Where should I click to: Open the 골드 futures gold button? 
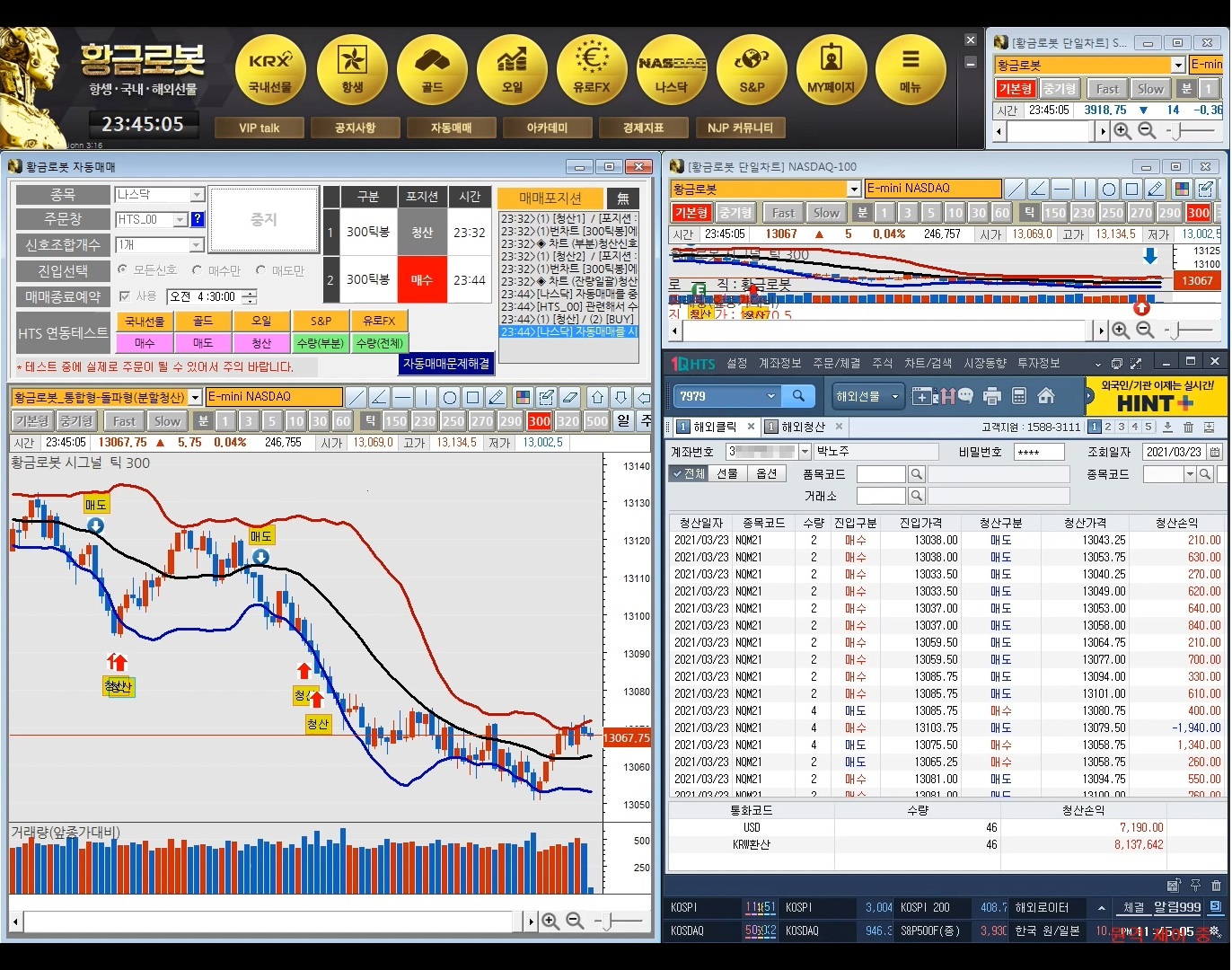(432, 70)
